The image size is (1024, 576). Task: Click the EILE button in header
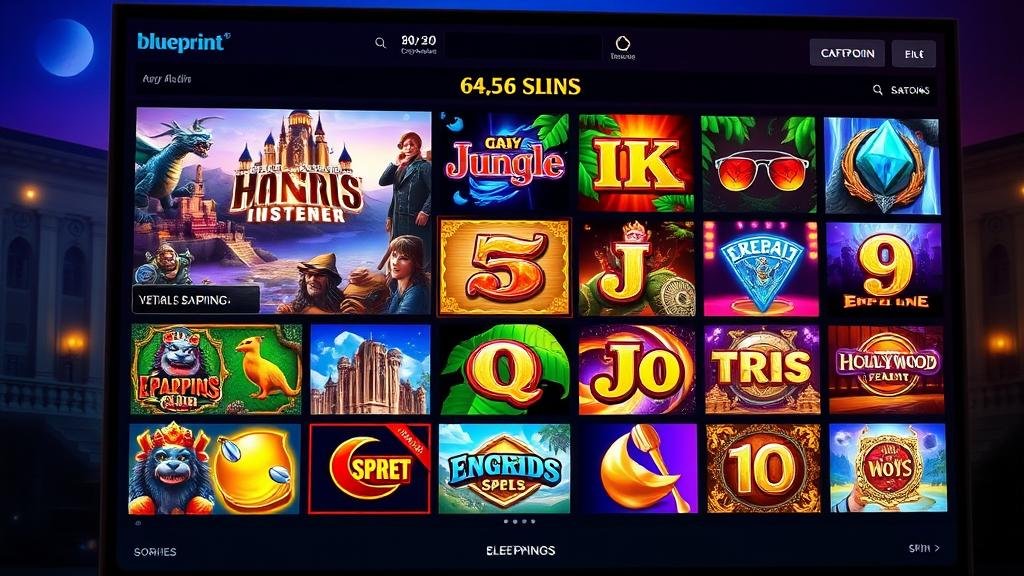click(914, 54)
